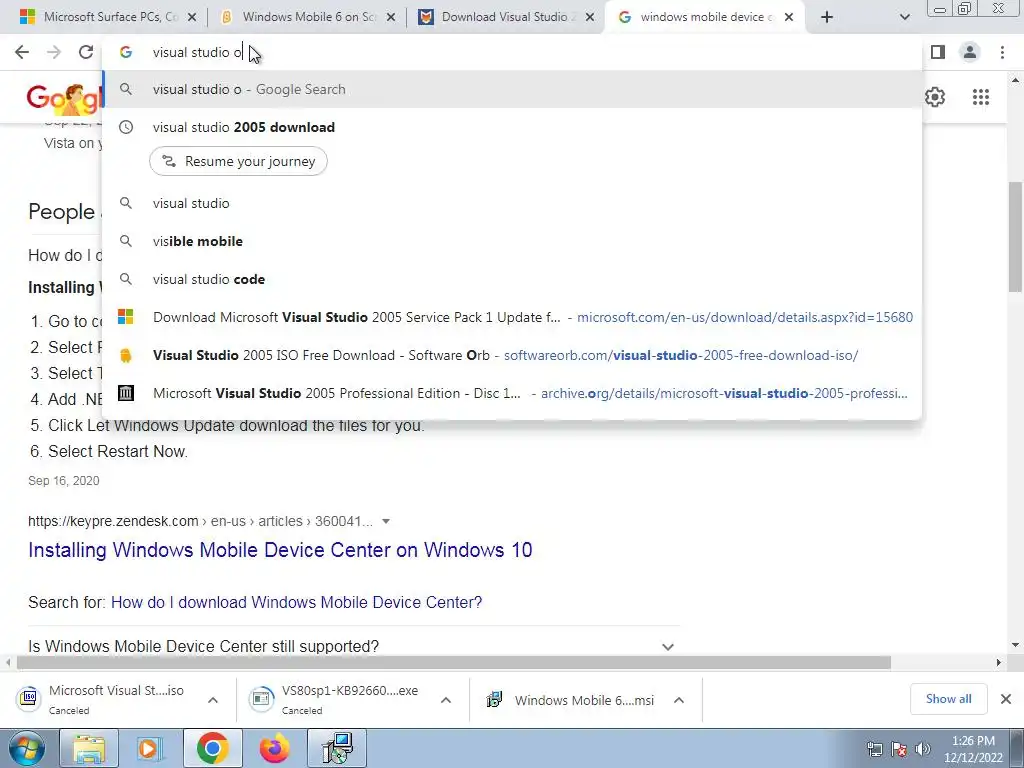Open Chrome taskbar icon

click(x=212, y=748)
